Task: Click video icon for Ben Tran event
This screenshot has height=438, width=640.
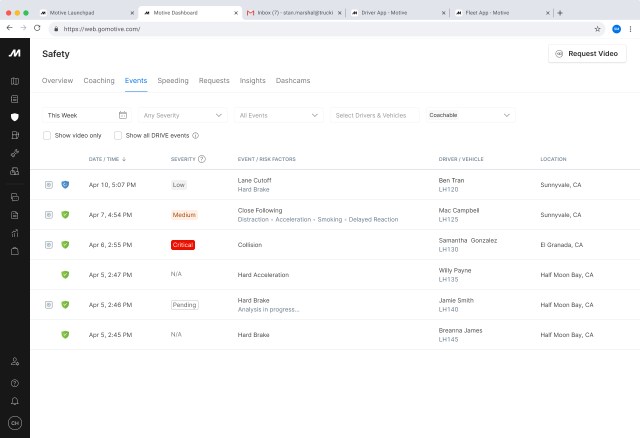Action: (x=49, y=185)
